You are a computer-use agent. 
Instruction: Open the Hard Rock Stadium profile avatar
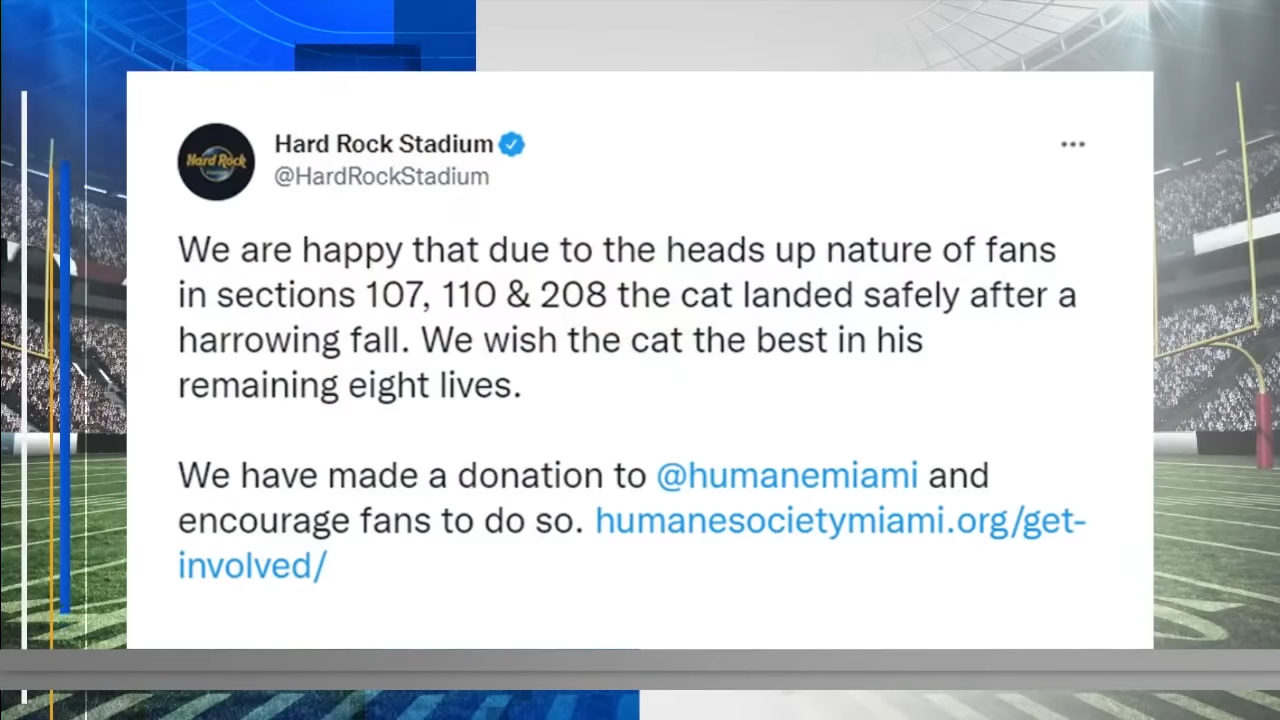216,161
